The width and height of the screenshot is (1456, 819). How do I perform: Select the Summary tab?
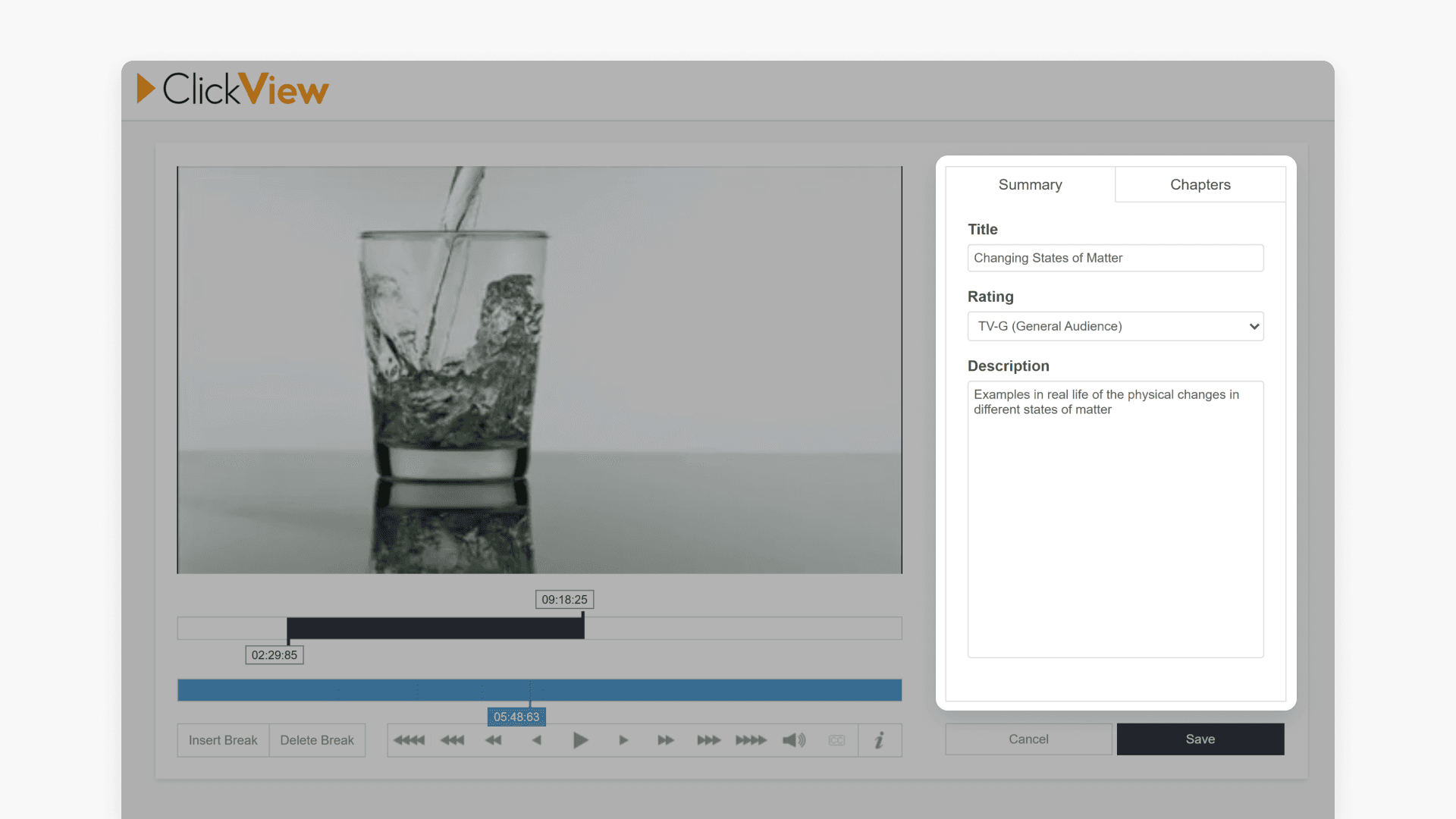1030,185
